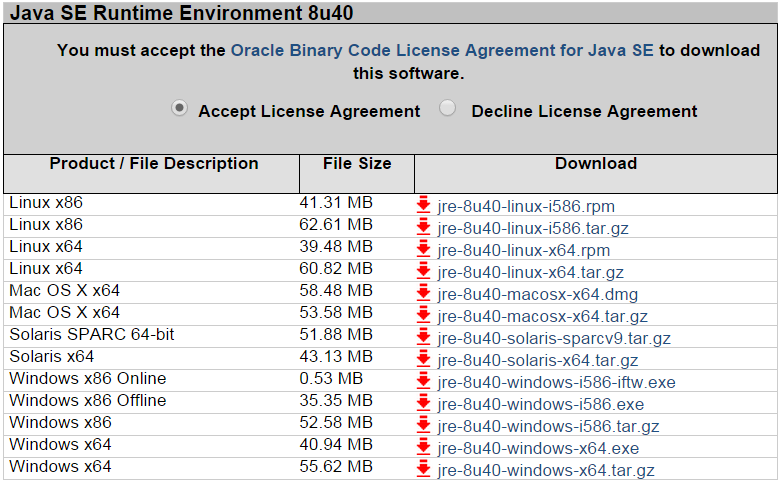Click download arrow icon beside jre-8u40-linux-x64.rpm

[423, 249]
